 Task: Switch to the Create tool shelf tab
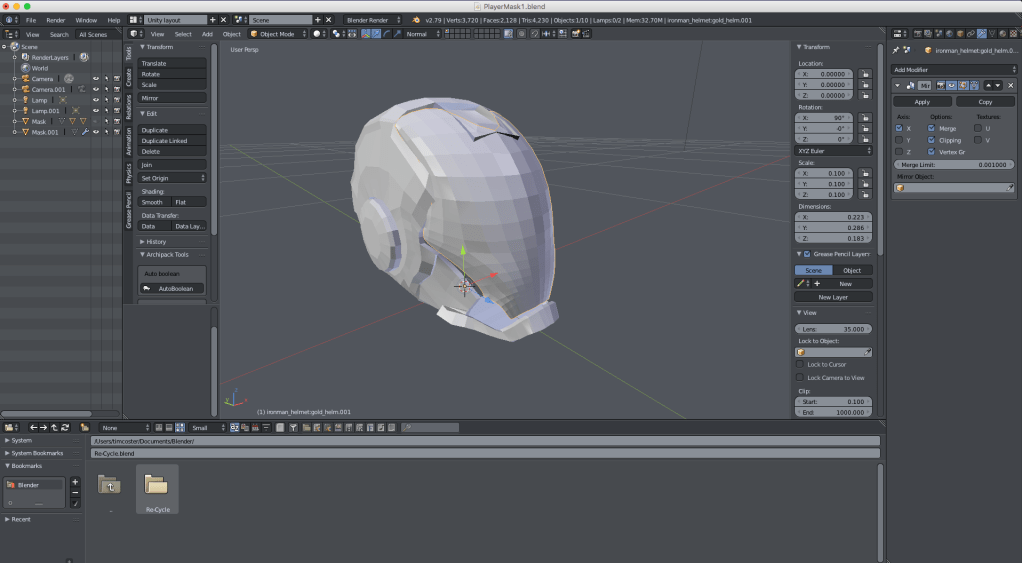[x=128, y=78]
